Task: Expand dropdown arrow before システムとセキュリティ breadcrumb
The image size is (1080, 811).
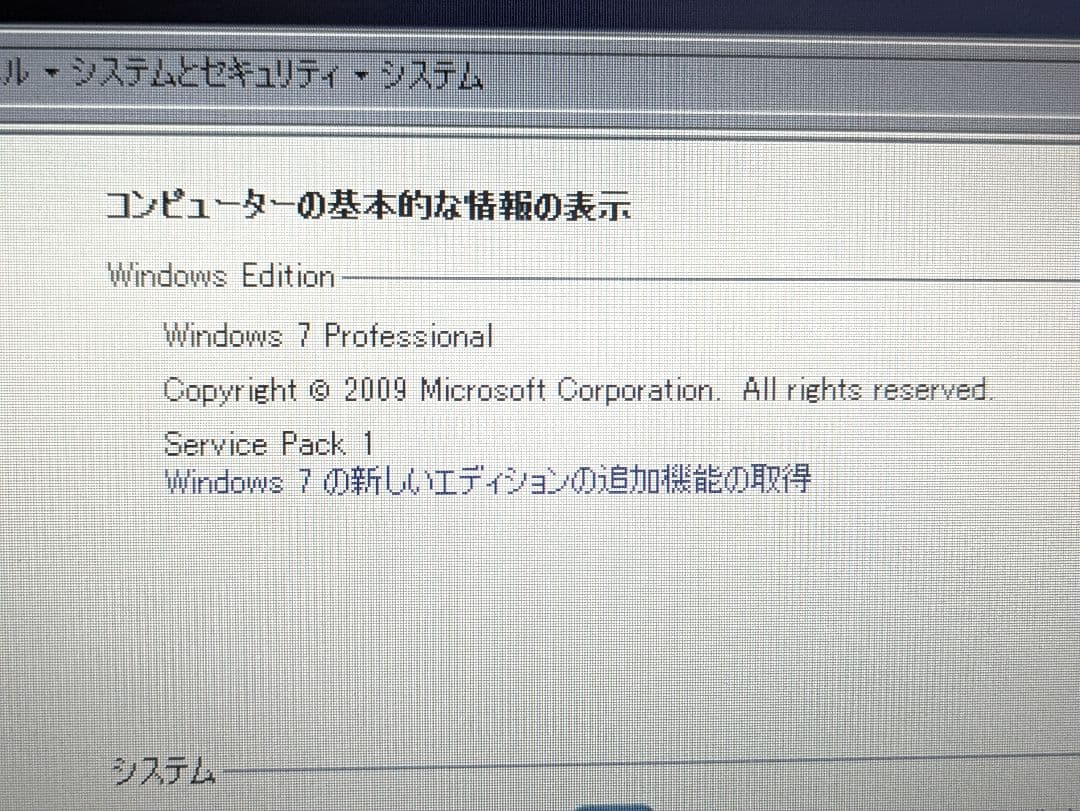Action: coord(51,74)
